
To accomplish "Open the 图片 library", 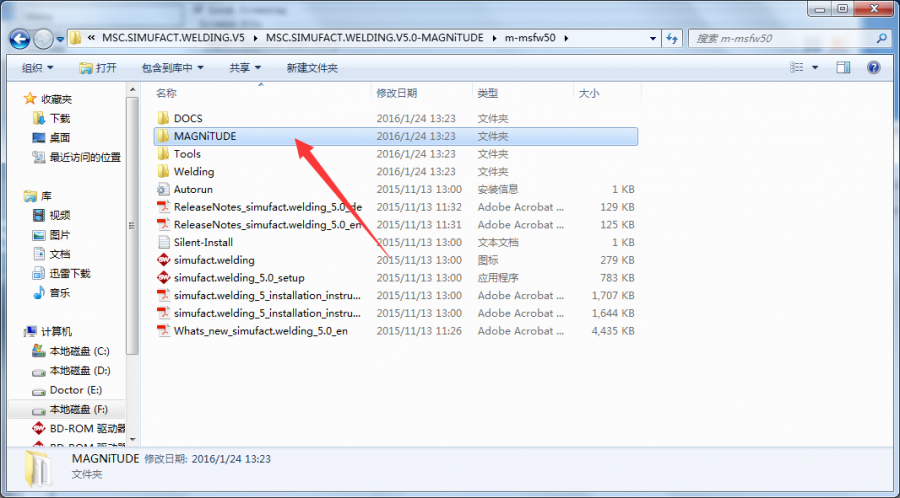I will (x=60, y=235).
